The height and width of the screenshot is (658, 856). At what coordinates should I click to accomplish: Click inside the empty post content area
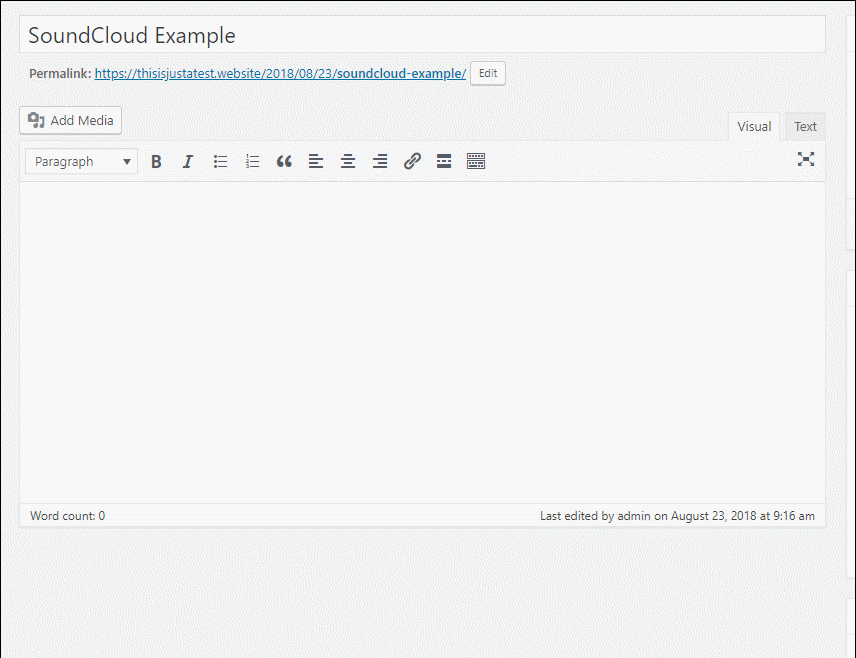point(422,342)
